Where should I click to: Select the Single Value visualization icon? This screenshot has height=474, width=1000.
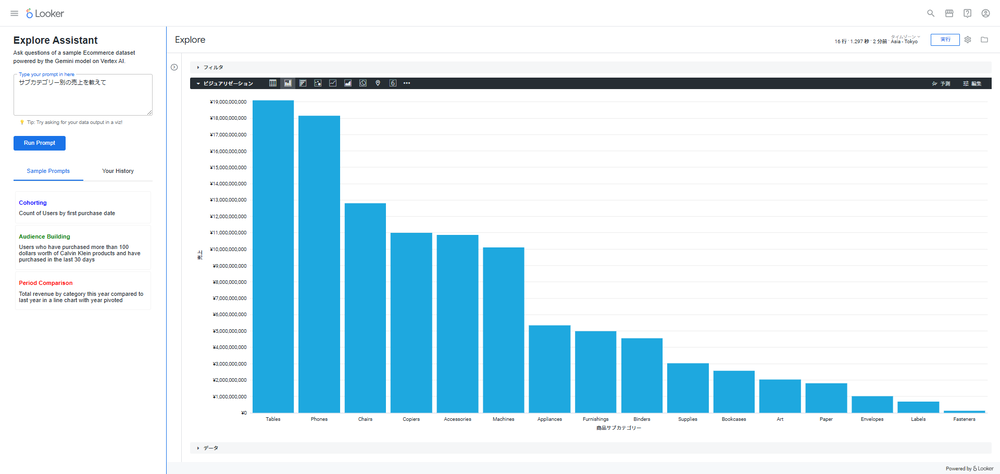coord(393,84)
